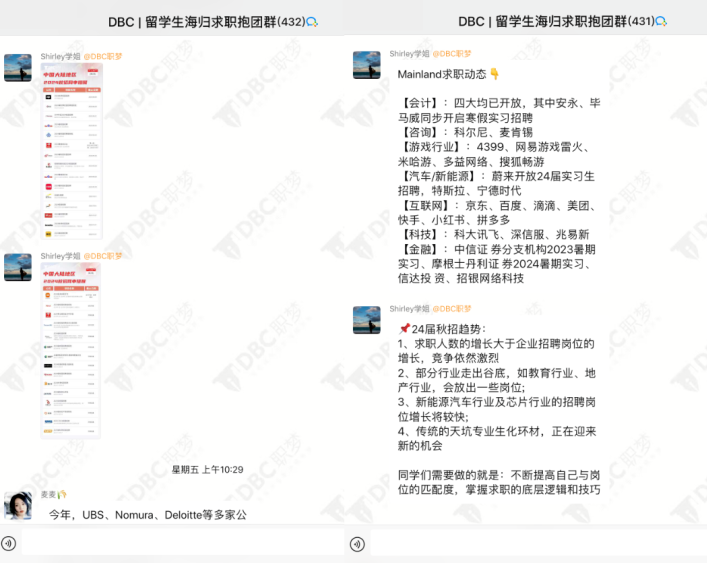Tap the voice input icon in right chat
Viewport: 707px width, 563px height.
(x=358, y=544)
